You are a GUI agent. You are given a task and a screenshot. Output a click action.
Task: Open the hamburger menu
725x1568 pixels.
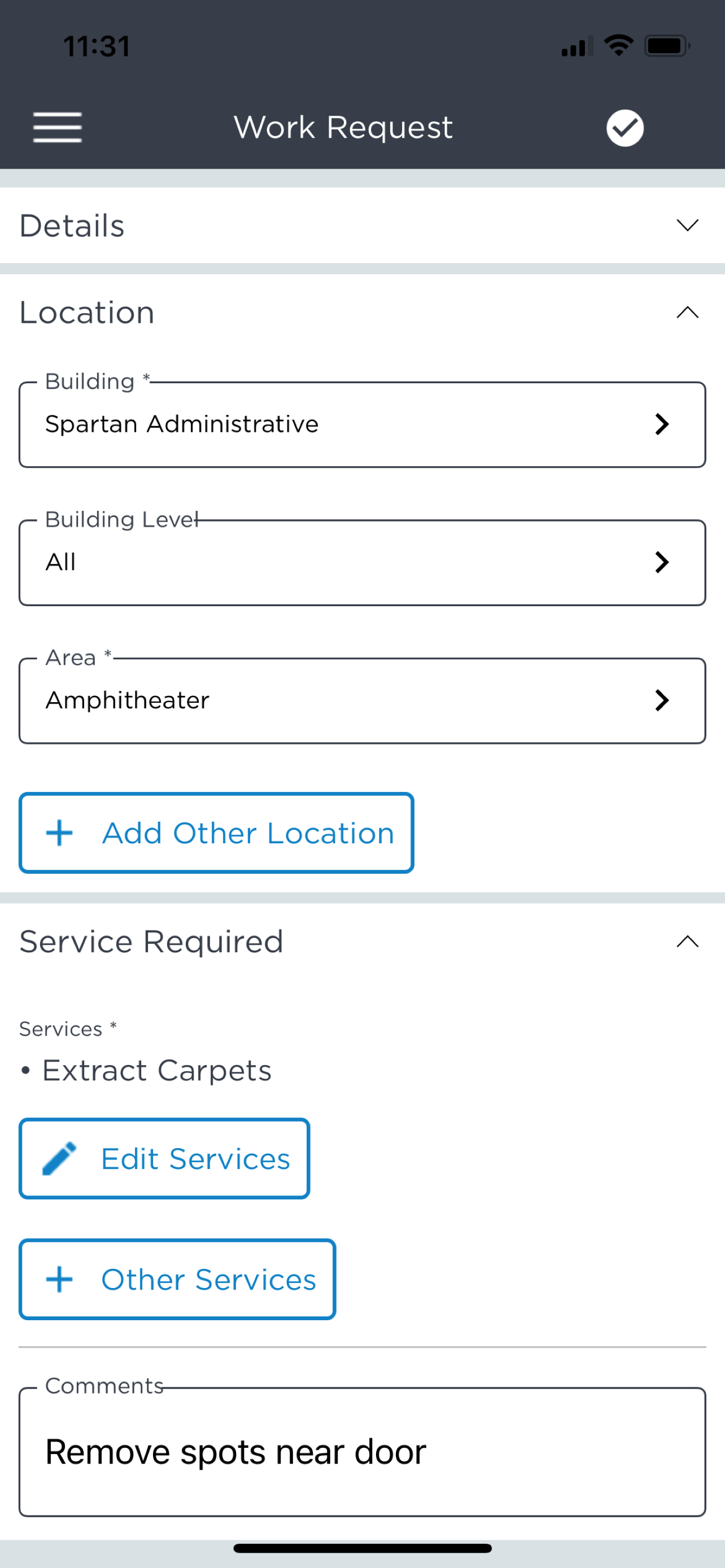57,127
